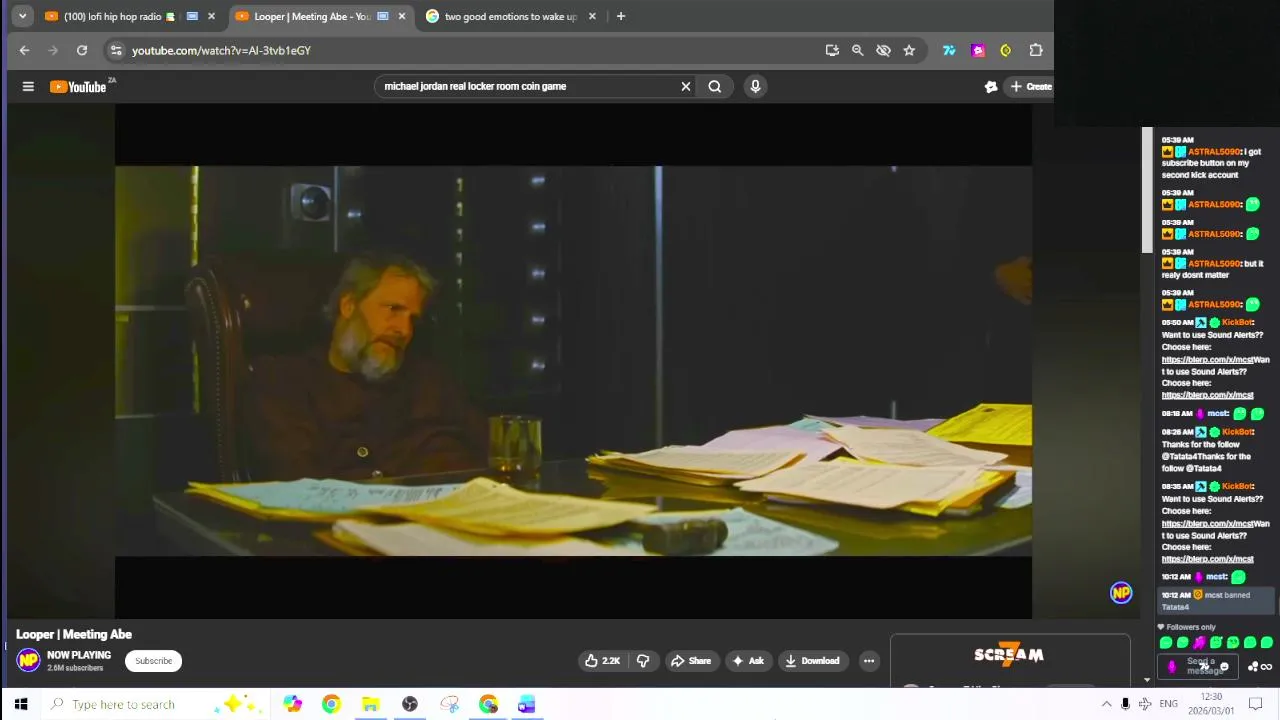View site information for youtube.com
This screenshot has height=720, width=1280.
coord(116,50)
